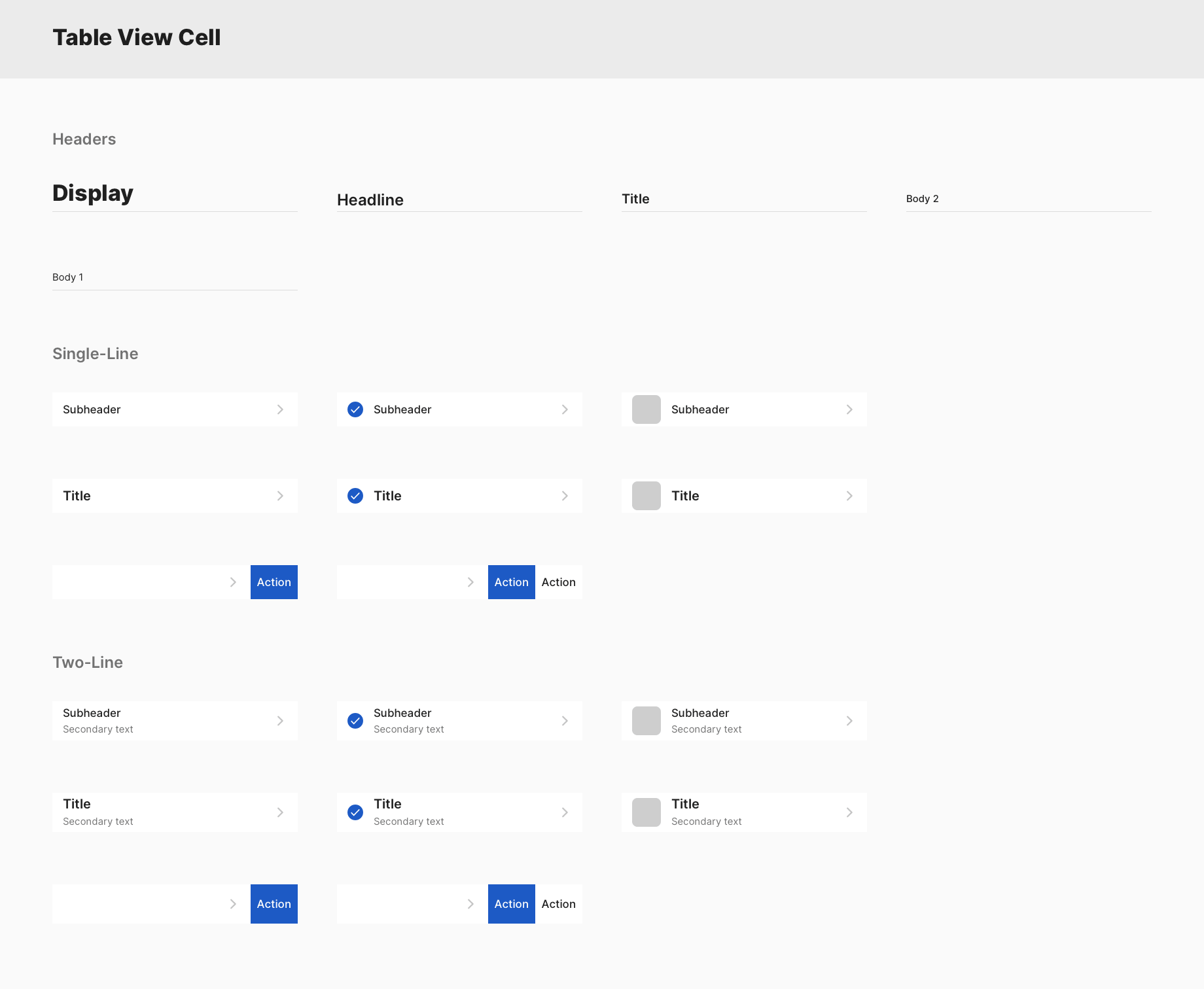
Task: Click the gray thumbnail in the two-line Title cell
Action: 645,812
